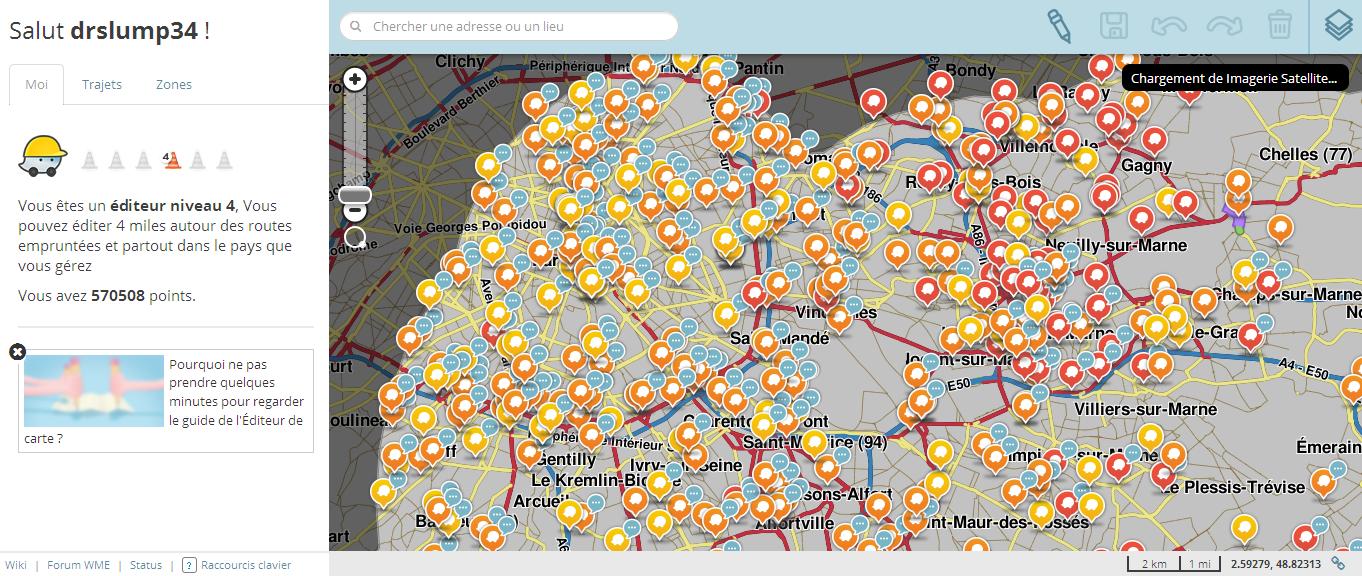The height and width of the screenshot is (576, 1362).
Task: Click the Gentilly map label
Action: point(567,459)
